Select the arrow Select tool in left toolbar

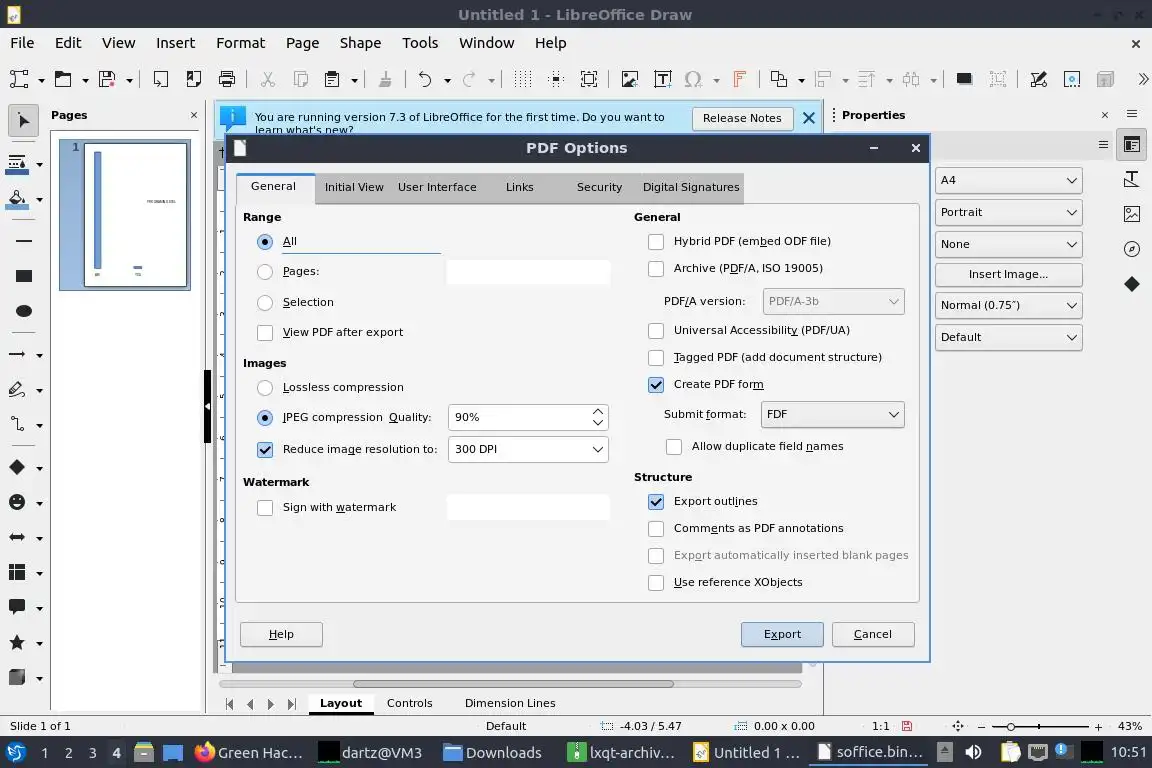(24, 121)
